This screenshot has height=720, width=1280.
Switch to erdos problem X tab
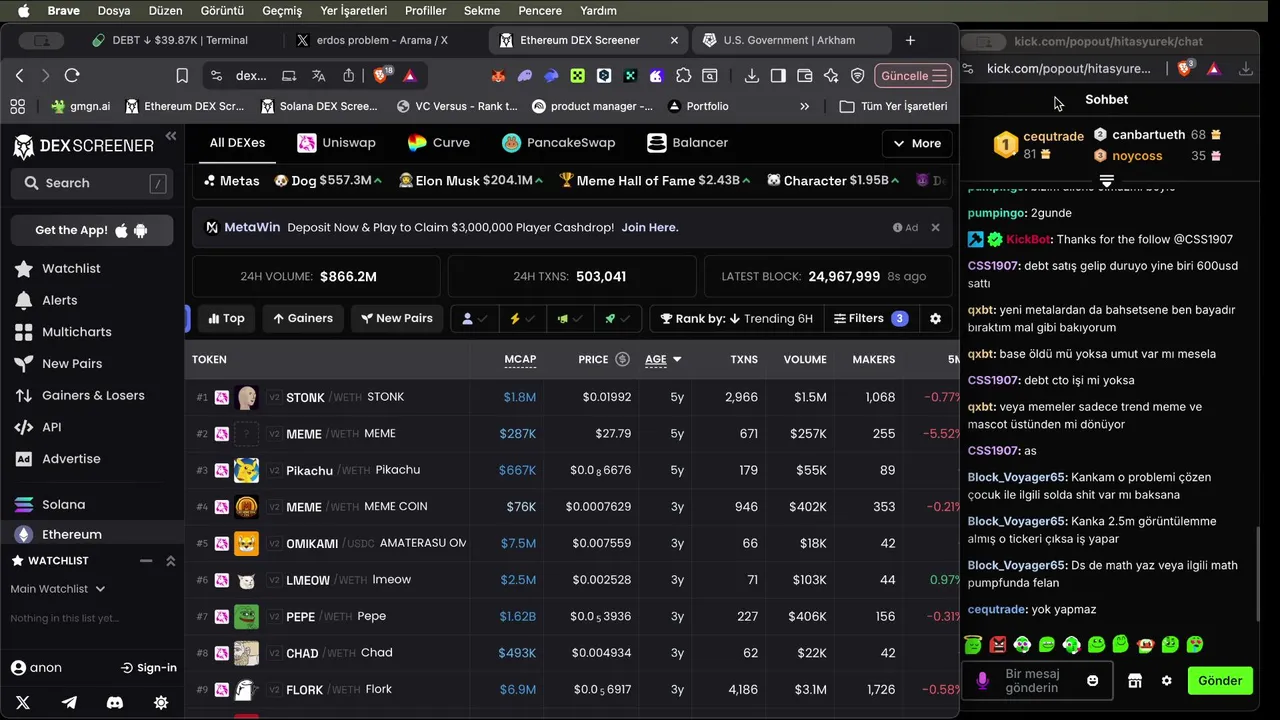pos(382,40)
